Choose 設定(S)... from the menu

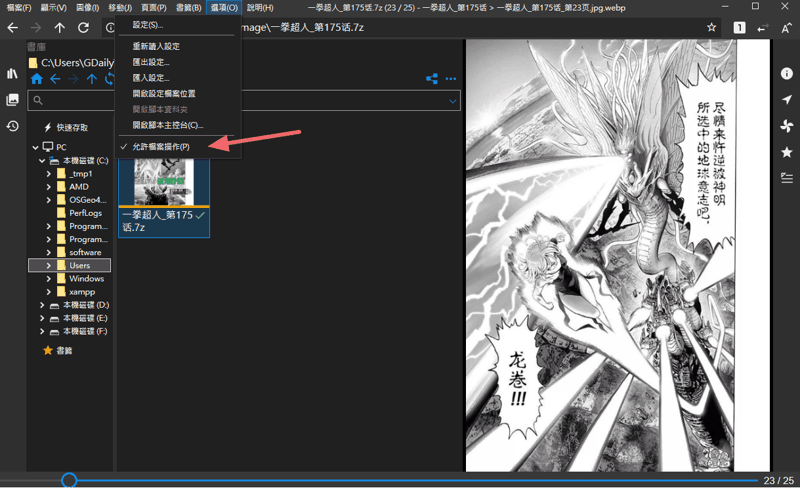147,24
